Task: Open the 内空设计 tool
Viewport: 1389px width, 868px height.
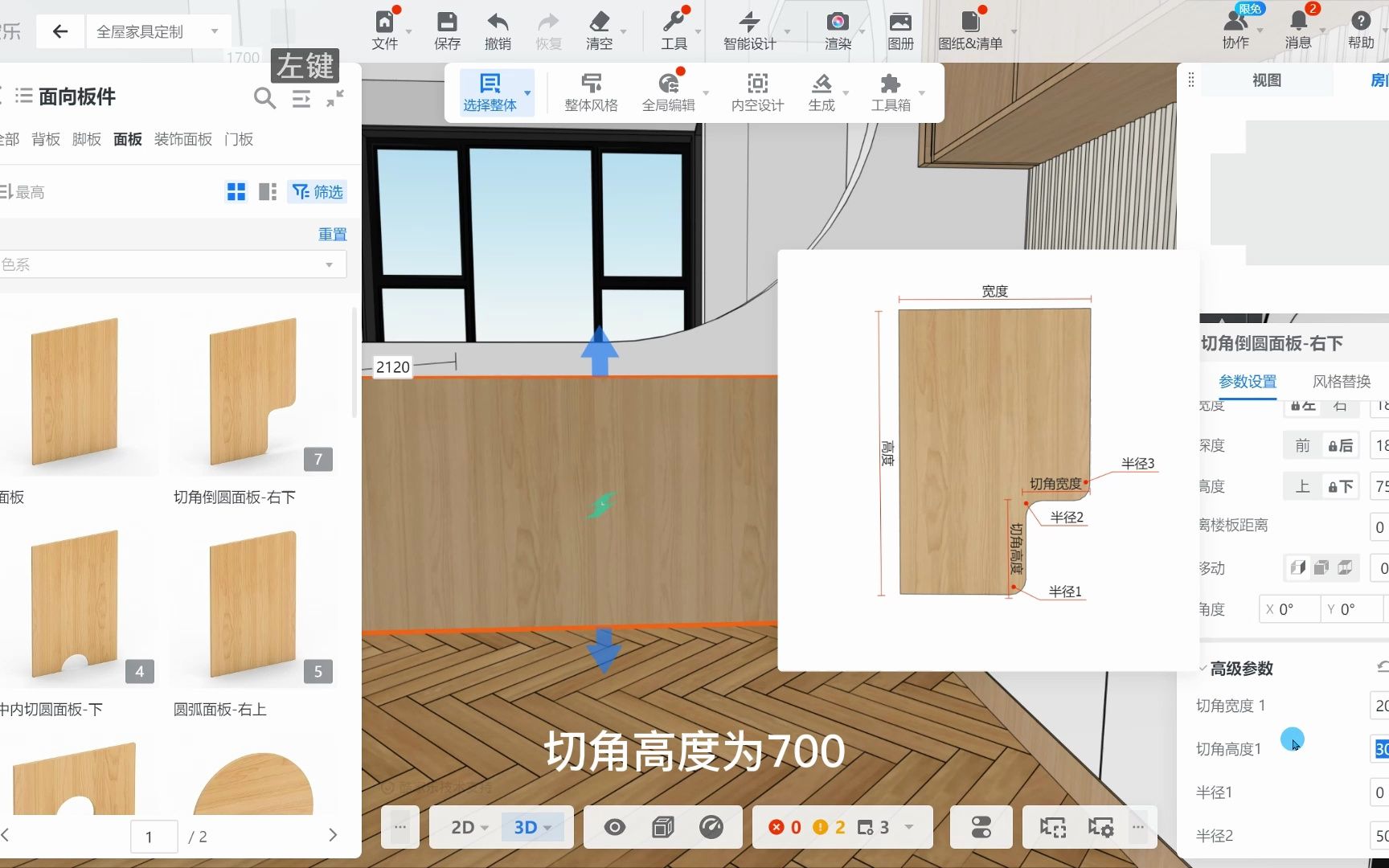Action: coord(756,90)
